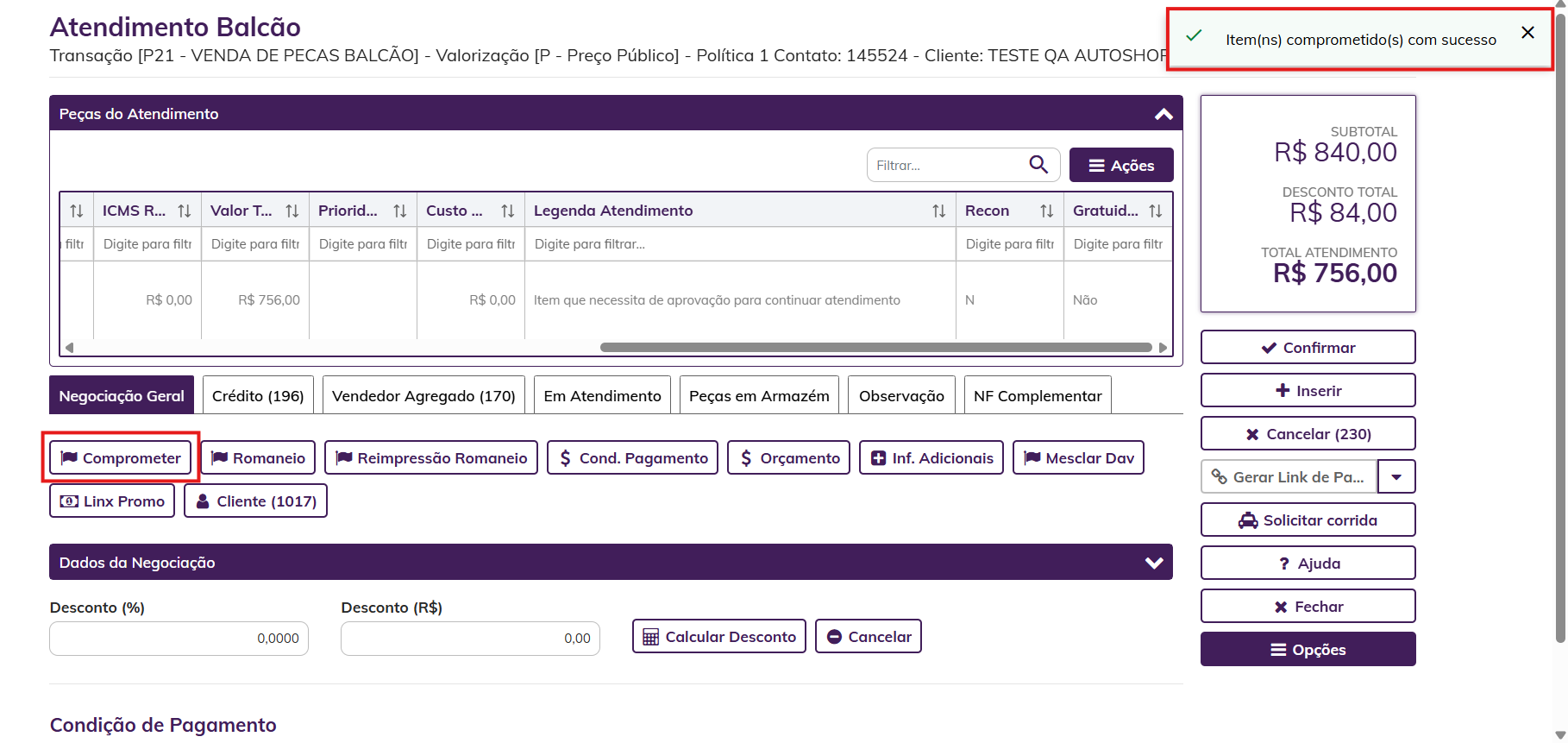Viewport: 1568px width, 743px height.
Task: Sort by Custo column
Action: pos(508,211)
